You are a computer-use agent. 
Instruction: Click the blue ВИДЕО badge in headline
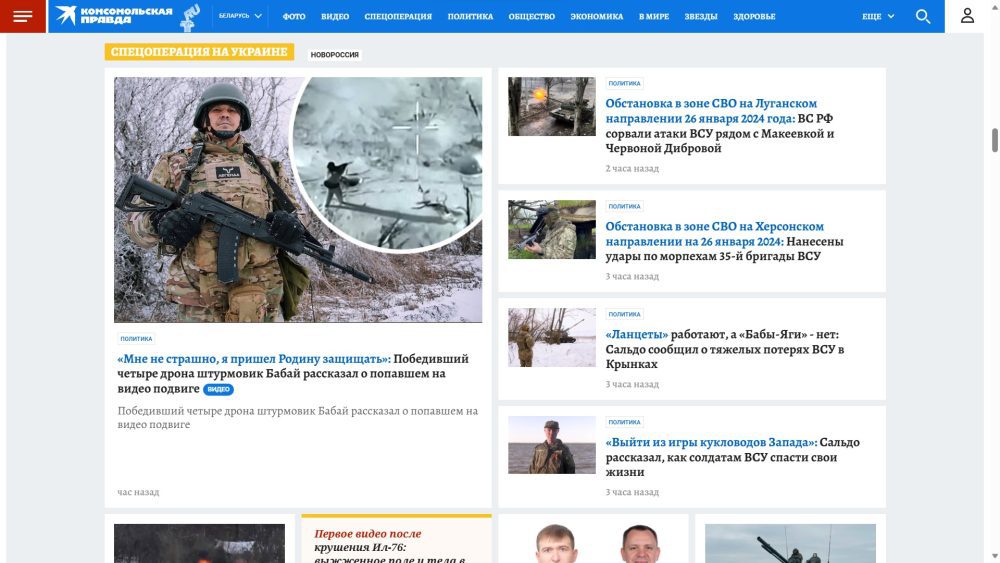click(x=218, y=389)
